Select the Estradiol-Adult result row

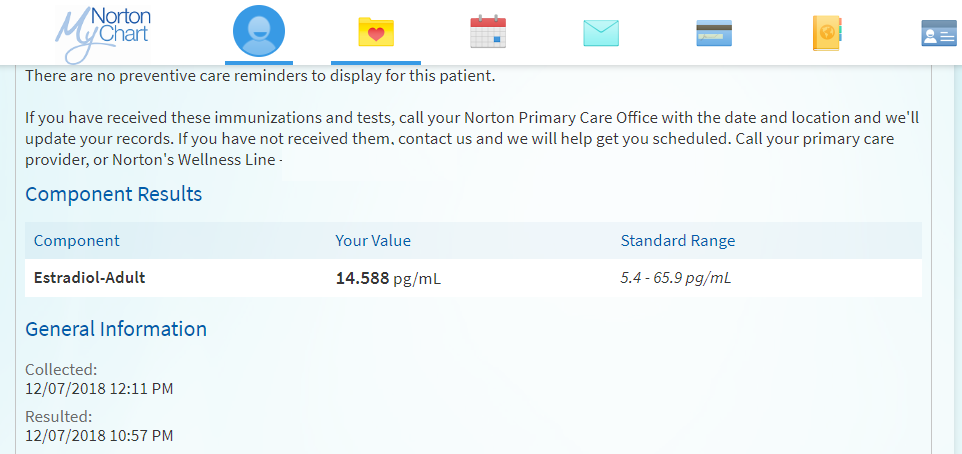click(90, 278)
